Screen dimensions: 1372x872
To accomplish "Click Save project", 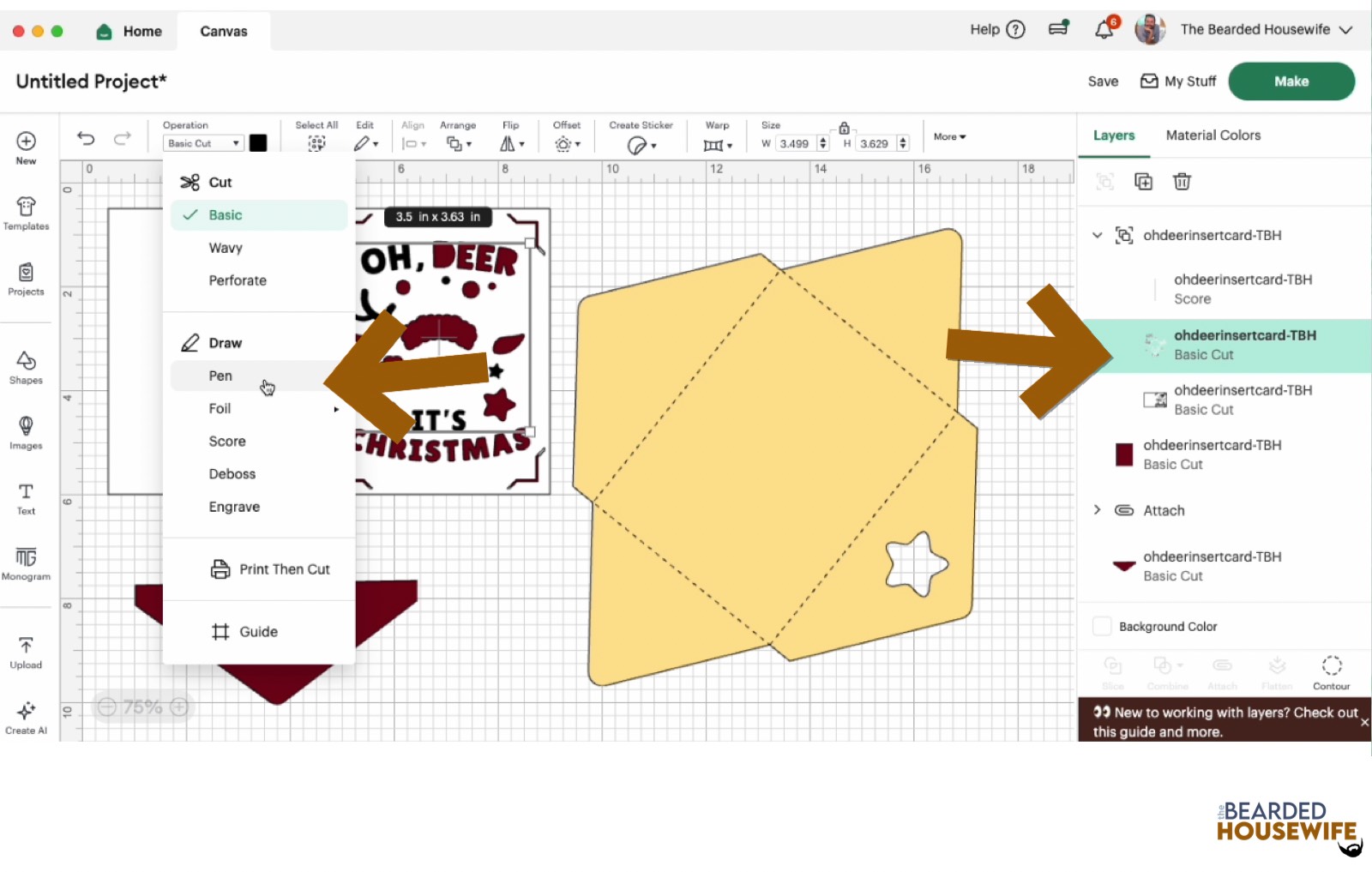I will click(x=1103, y=81).
